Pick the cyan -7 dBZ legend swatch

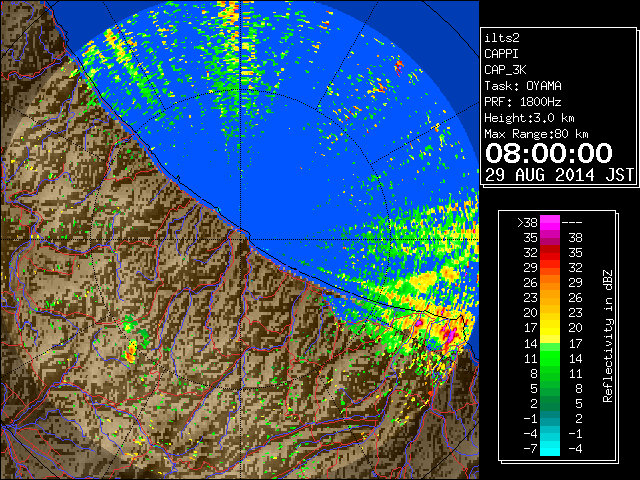pos(550,449)
